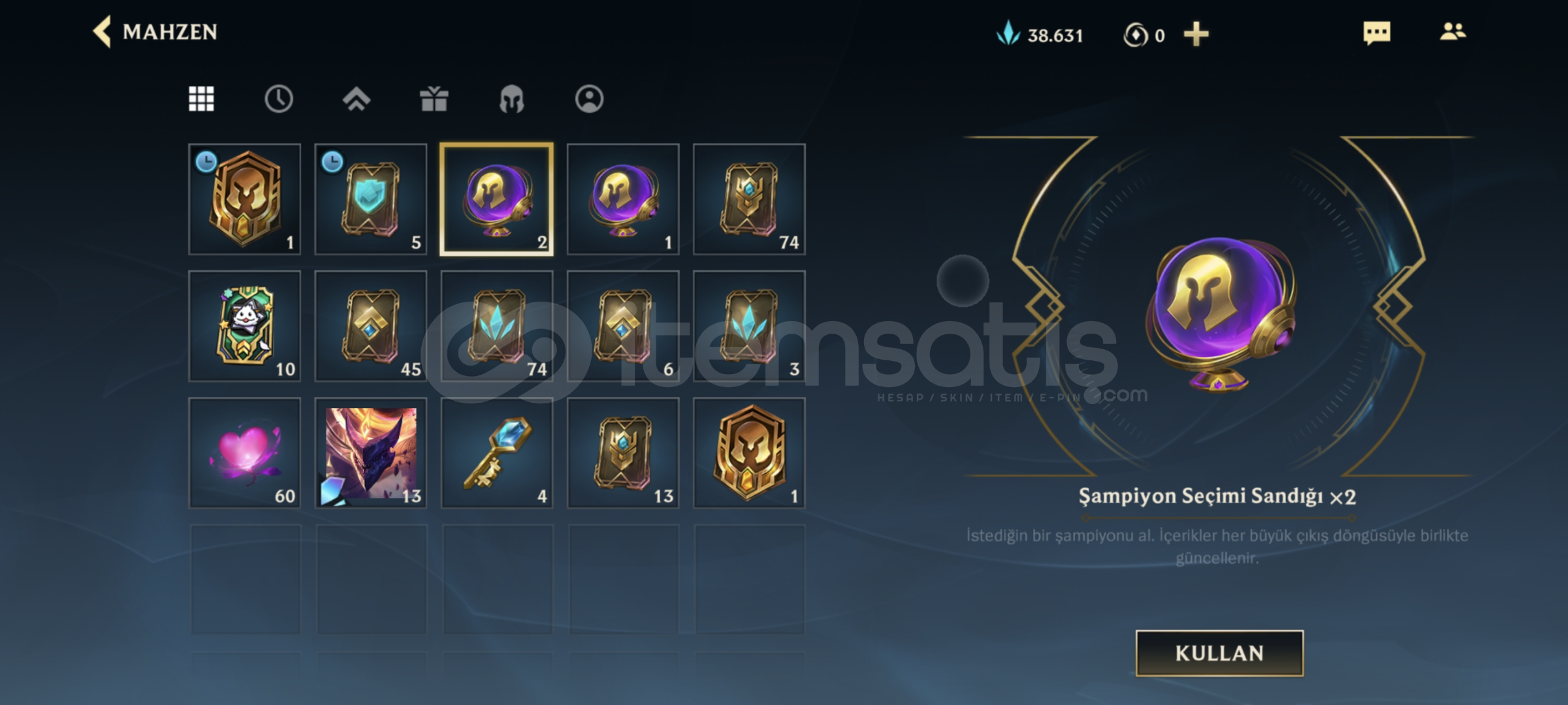Open the chat bubble icon

1377,33
